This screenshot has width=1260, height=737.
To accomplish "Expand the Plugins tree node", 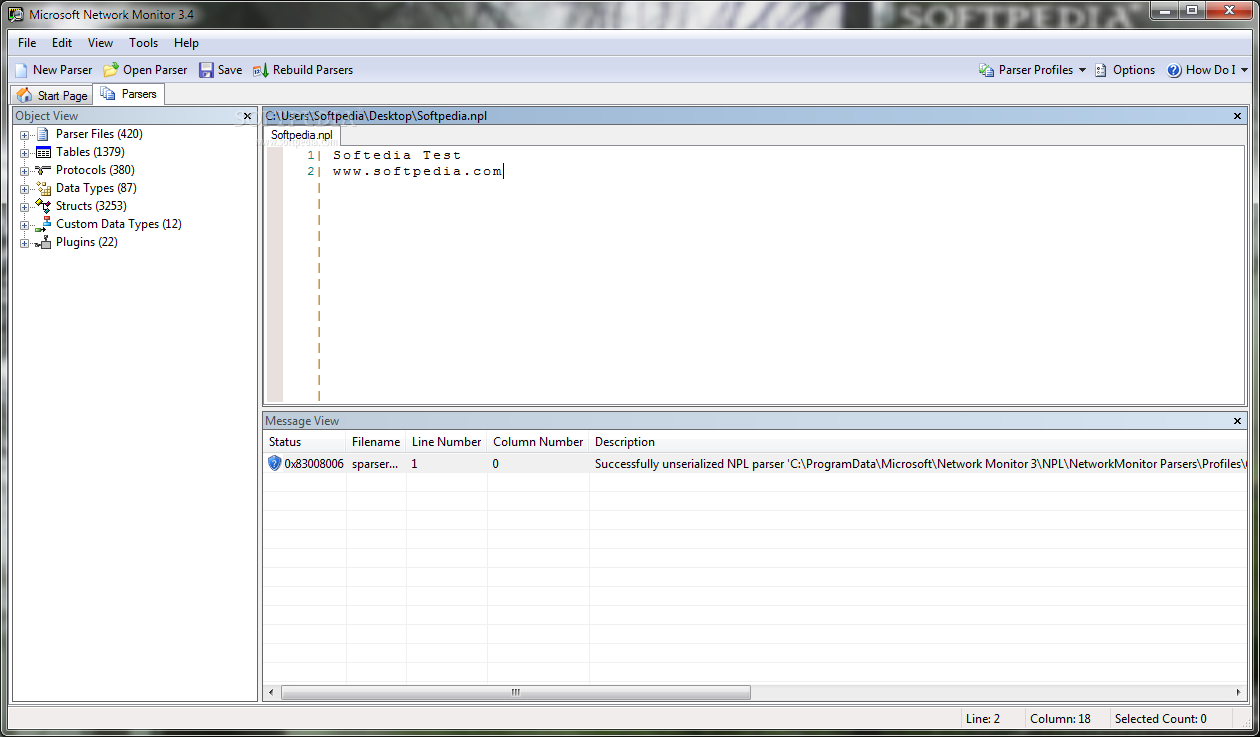I will (25, 242).
